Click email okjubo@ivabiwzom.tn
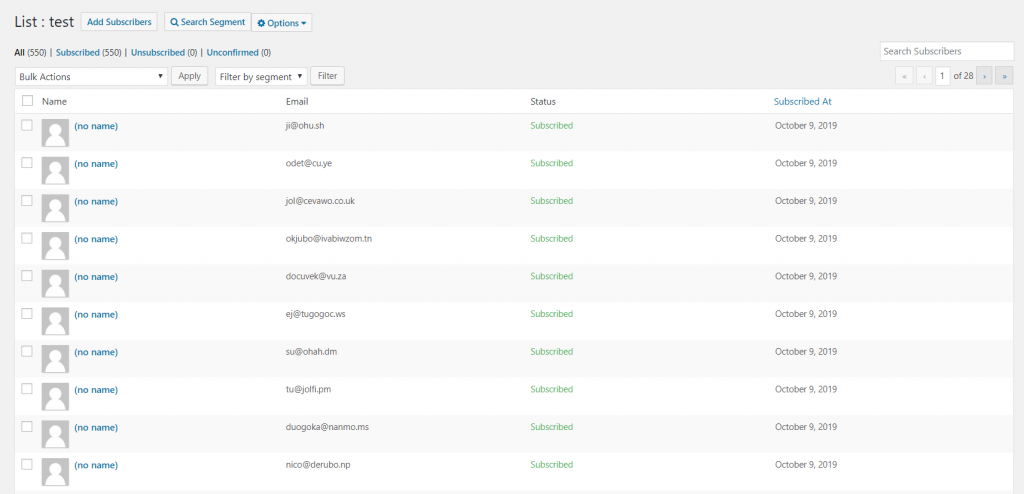 coord(329,239)
